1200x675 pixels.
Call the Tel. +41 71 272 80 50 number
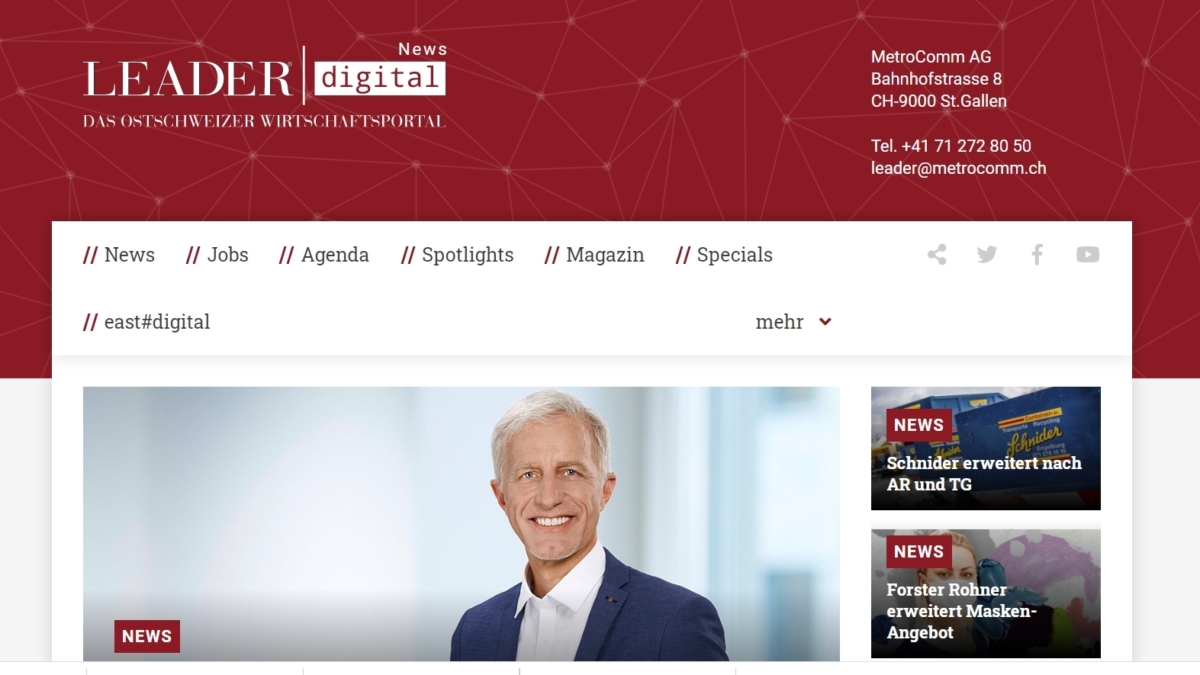[x=951, y=146]
